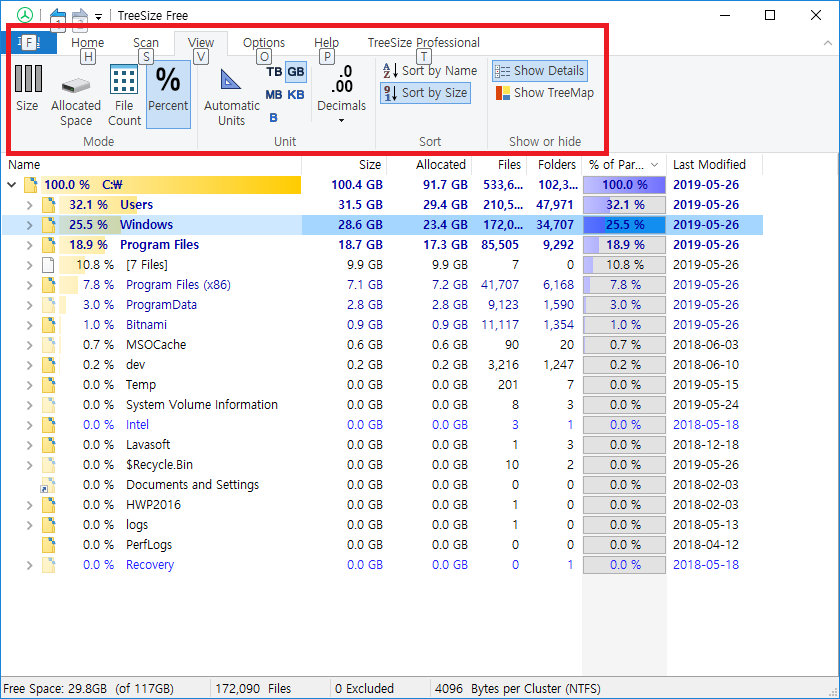Click the Size column header

344,164
